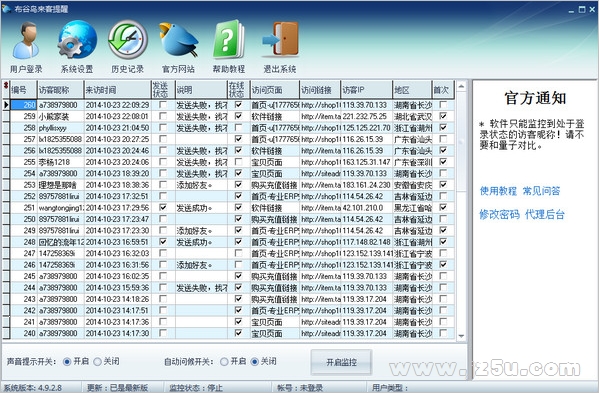This screenshot has height=393, width=599.
Task: Open 帮助教程 green question-mark book icon
Action: pos(229,40)
